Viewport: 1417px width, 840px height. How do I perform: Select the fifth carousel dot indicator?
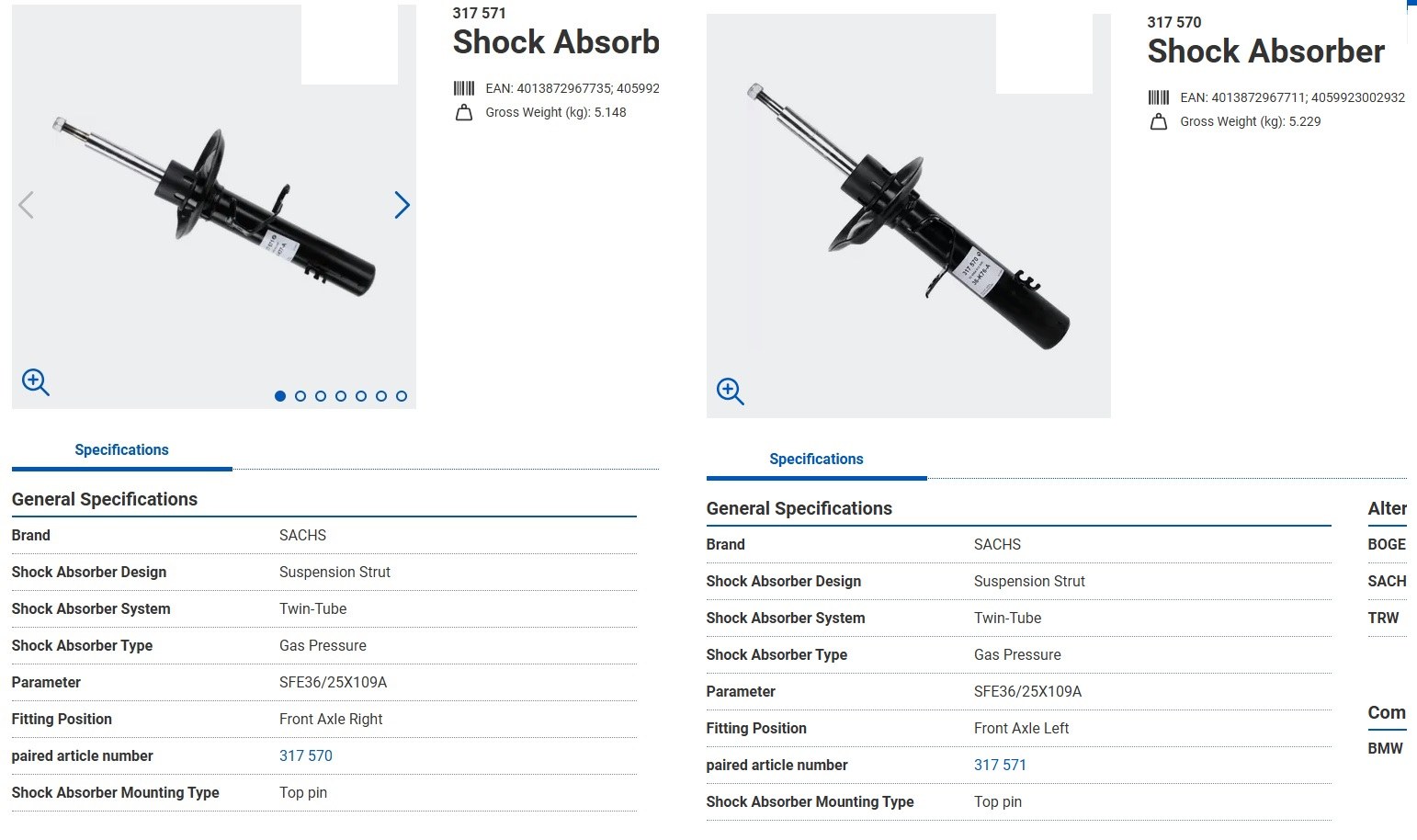point(361,396)
